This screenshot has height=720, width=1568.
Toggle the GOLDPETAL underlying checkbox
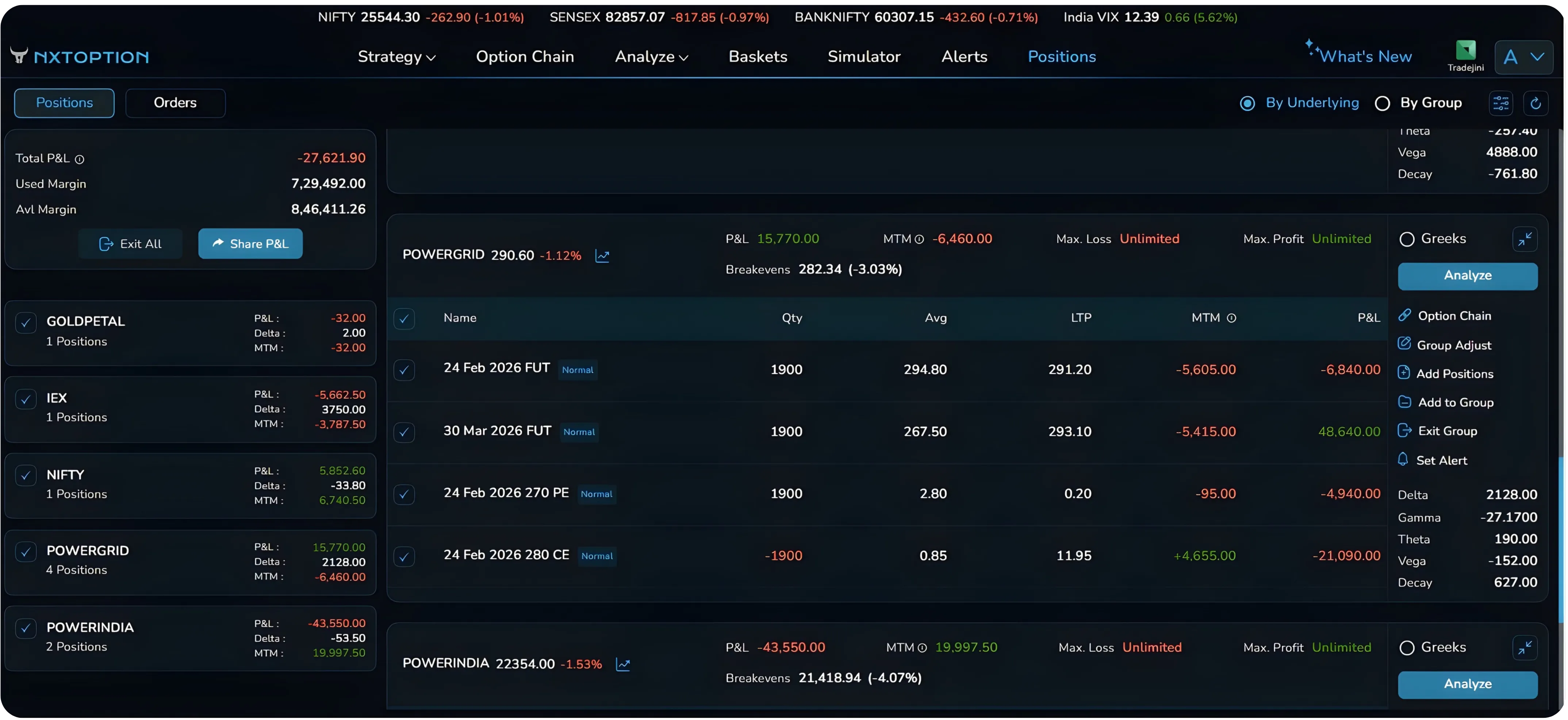pyautogui.click(x=26, y=322)
